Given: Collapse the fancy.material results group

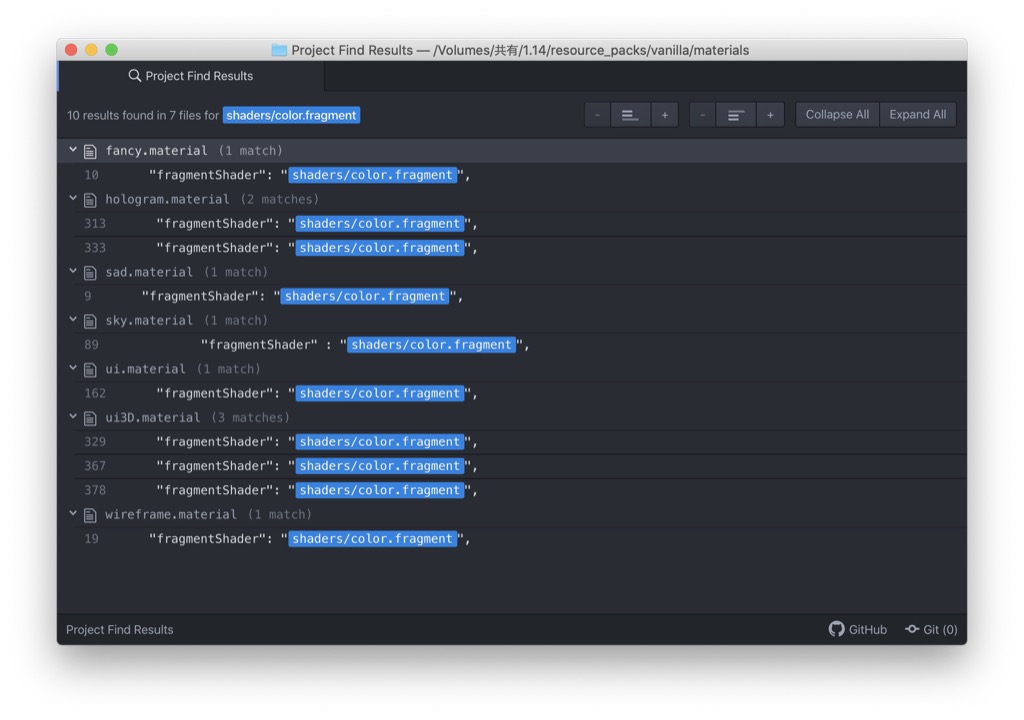Looking at the screenshot, I should [73, 150].
